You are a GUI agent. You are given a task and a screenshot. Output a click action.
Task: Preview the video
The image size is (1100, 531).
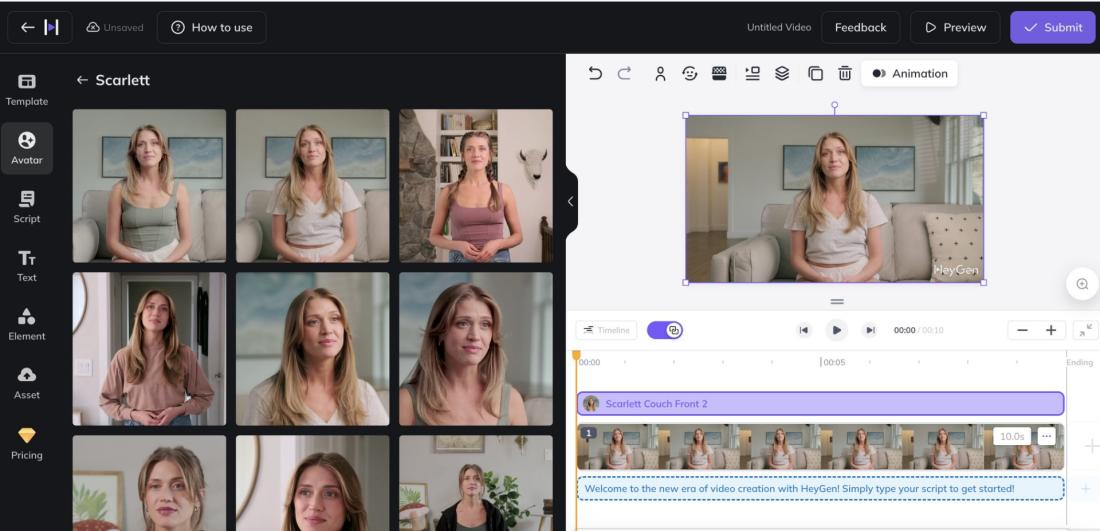pos(955,27)
